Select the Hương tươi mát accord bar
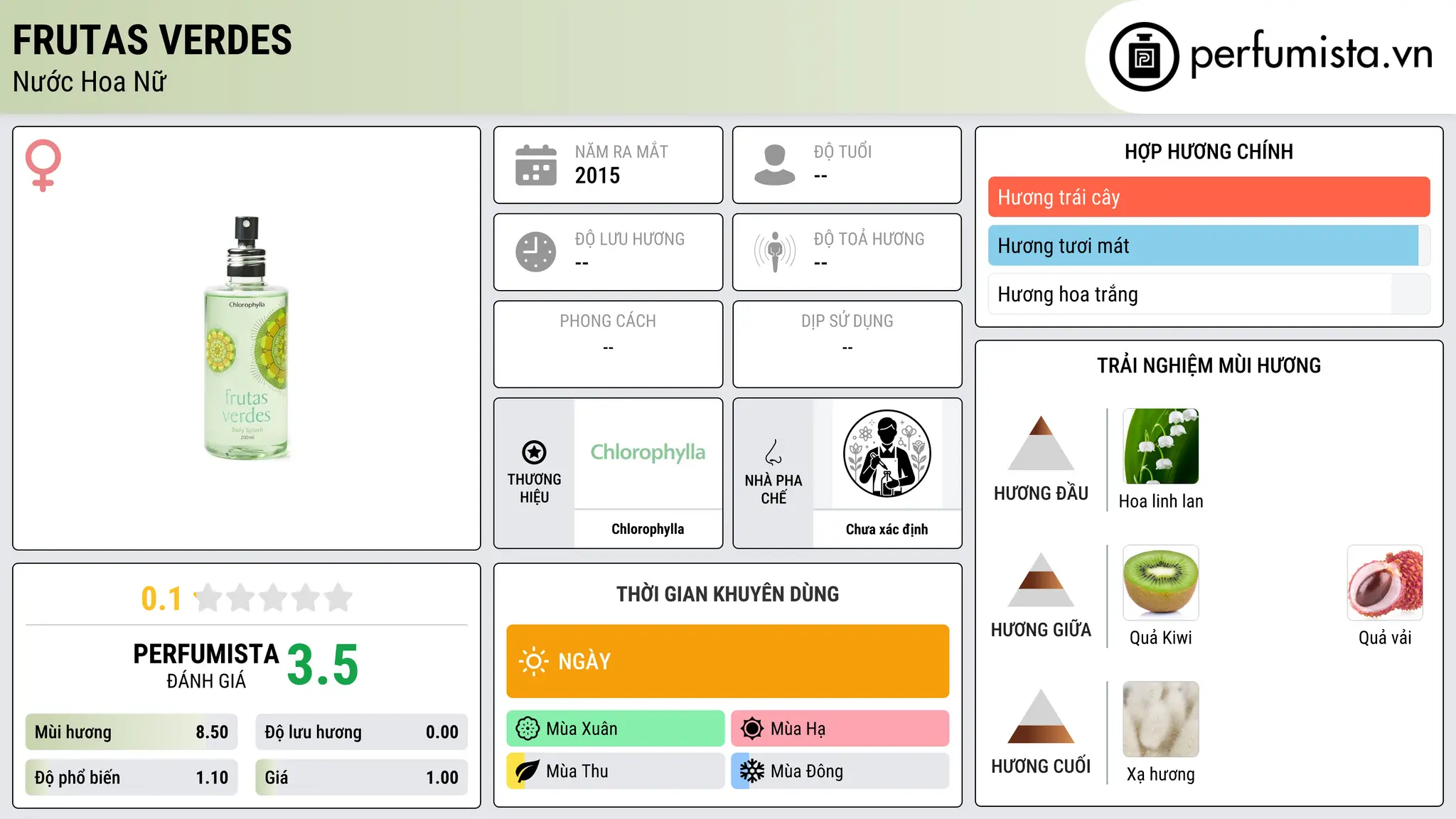1456x819 pixels. [x=1209, y=245]
